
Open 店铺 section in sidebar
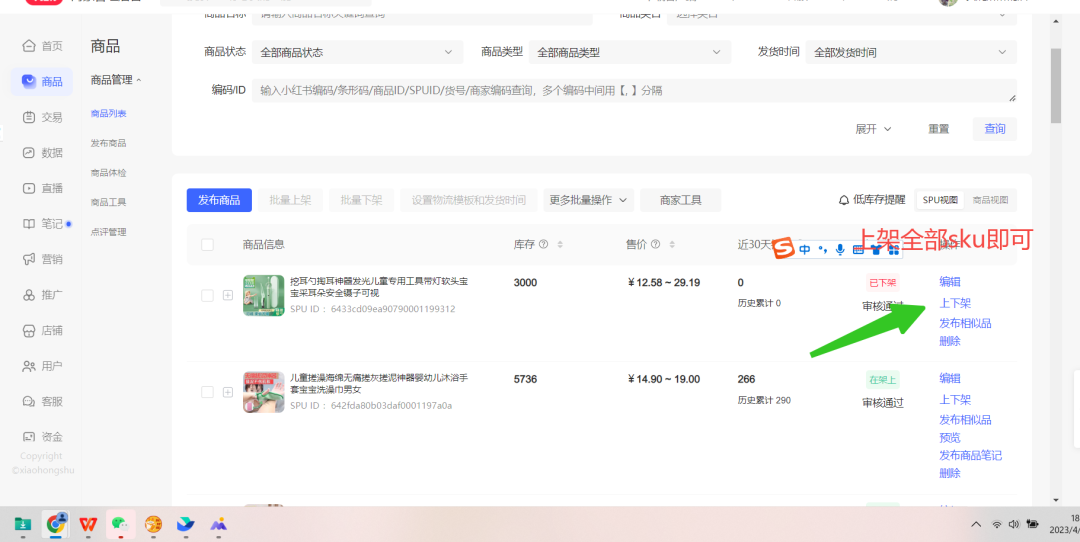[x=42, y=331]
